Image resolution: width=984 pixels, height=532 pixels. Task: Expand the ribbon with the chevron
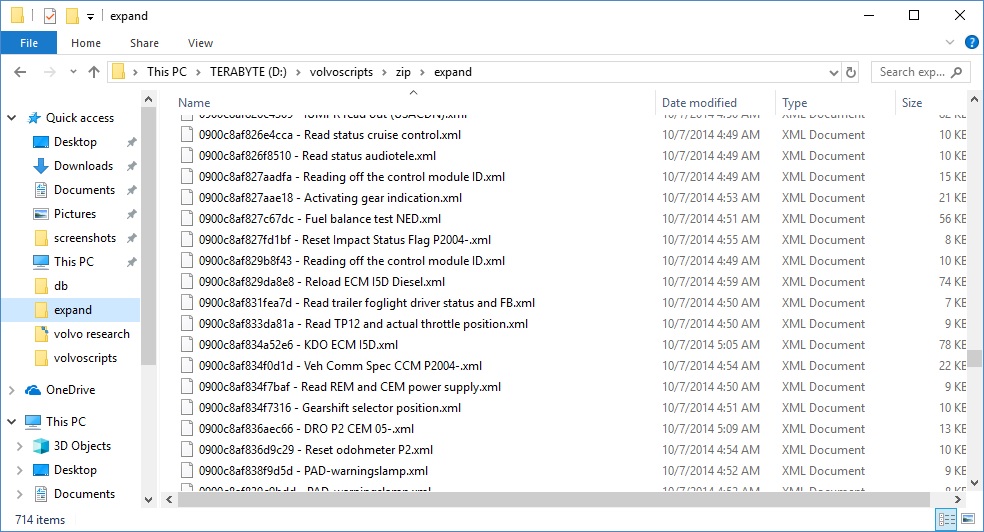tap(949, 43)
